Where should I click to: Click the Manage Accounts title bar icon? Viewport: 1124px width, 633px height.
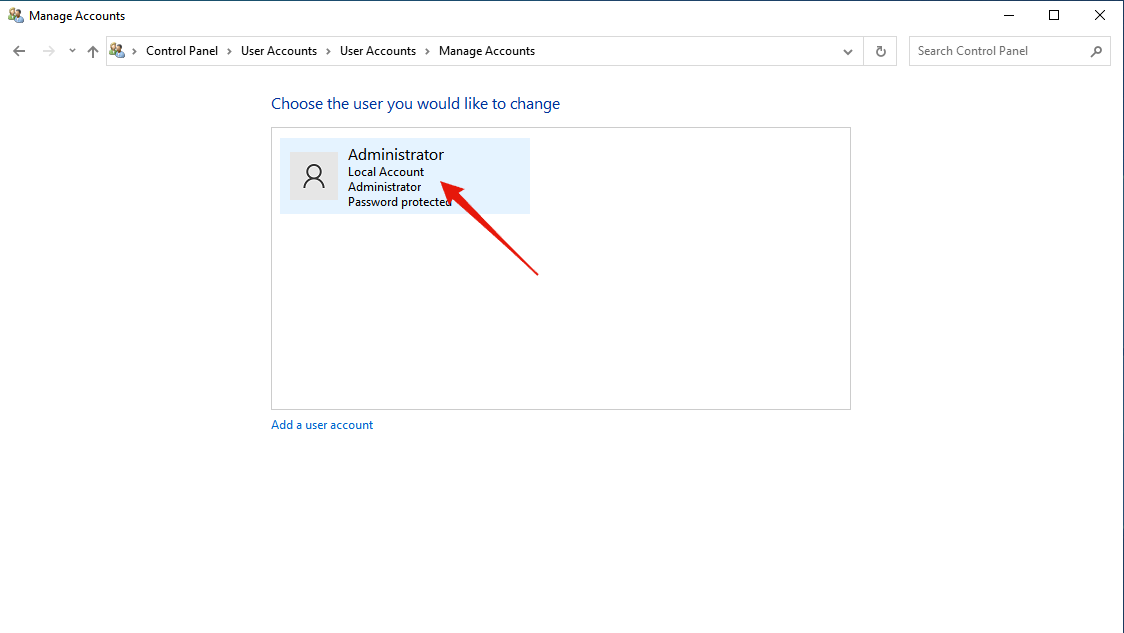16,15
